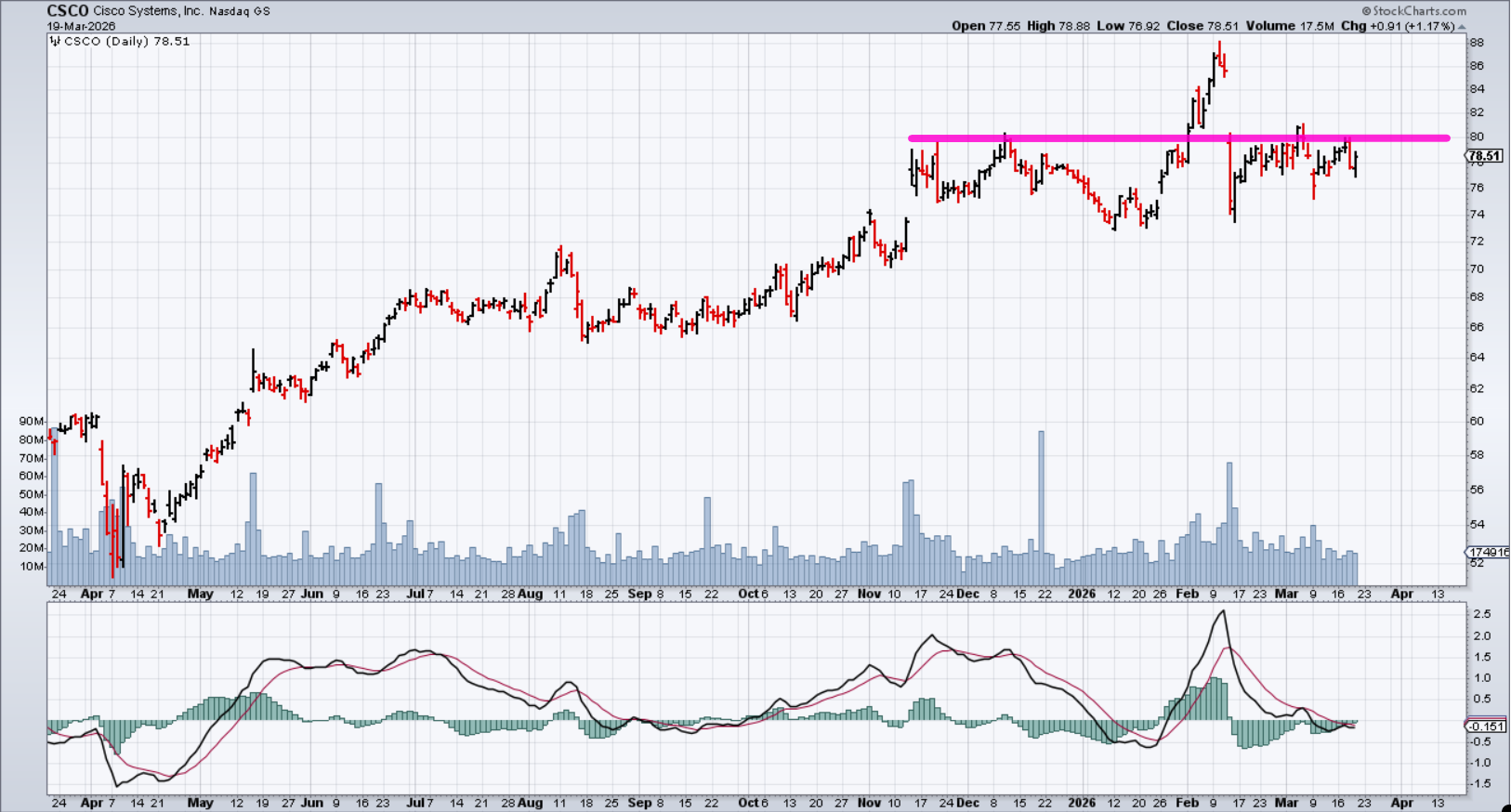The width and height of the screenshot is (1511, 812).
Task: Click the 76 price axis label
Action: [1477, 188]
